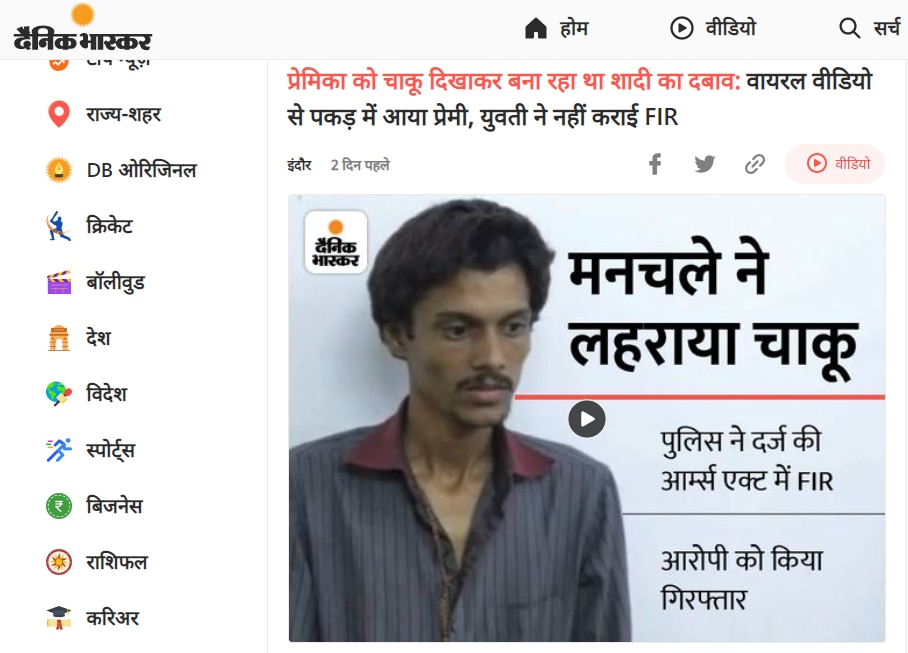Select the बिजनेस rupee icon

[x=58, y=506]
